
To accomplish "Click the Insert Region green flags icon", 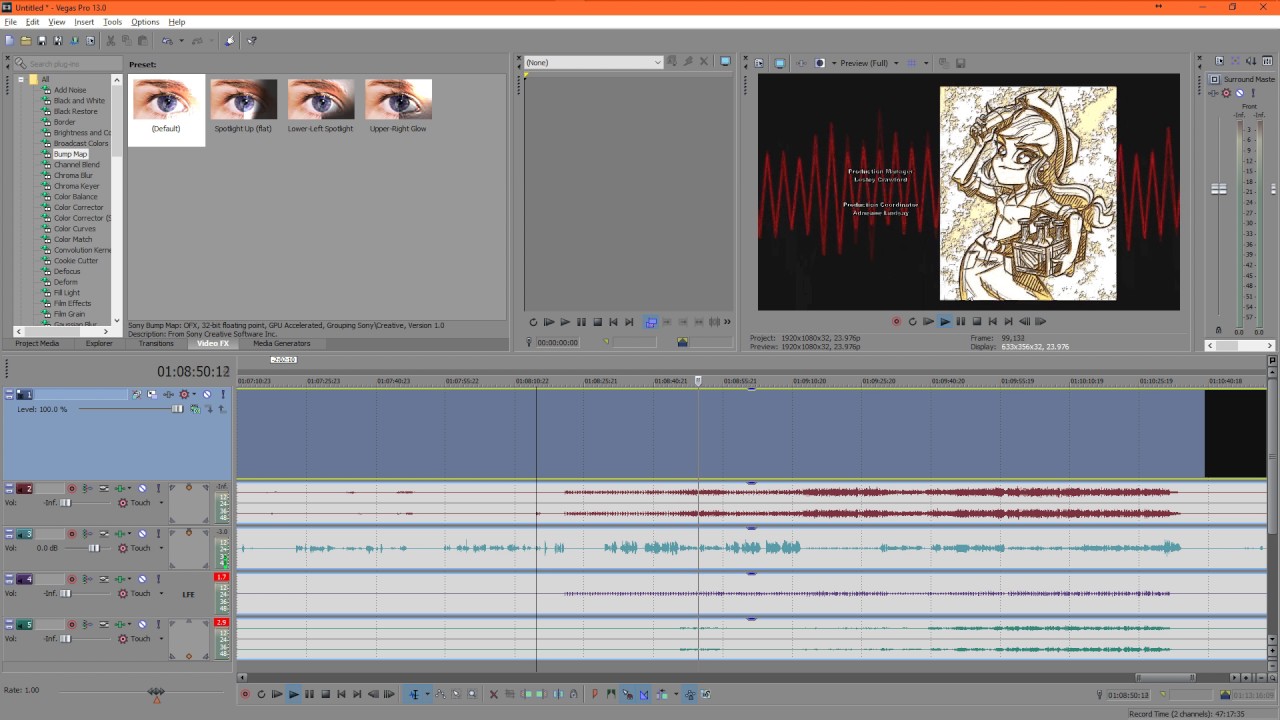I will [x=611, y=694].
